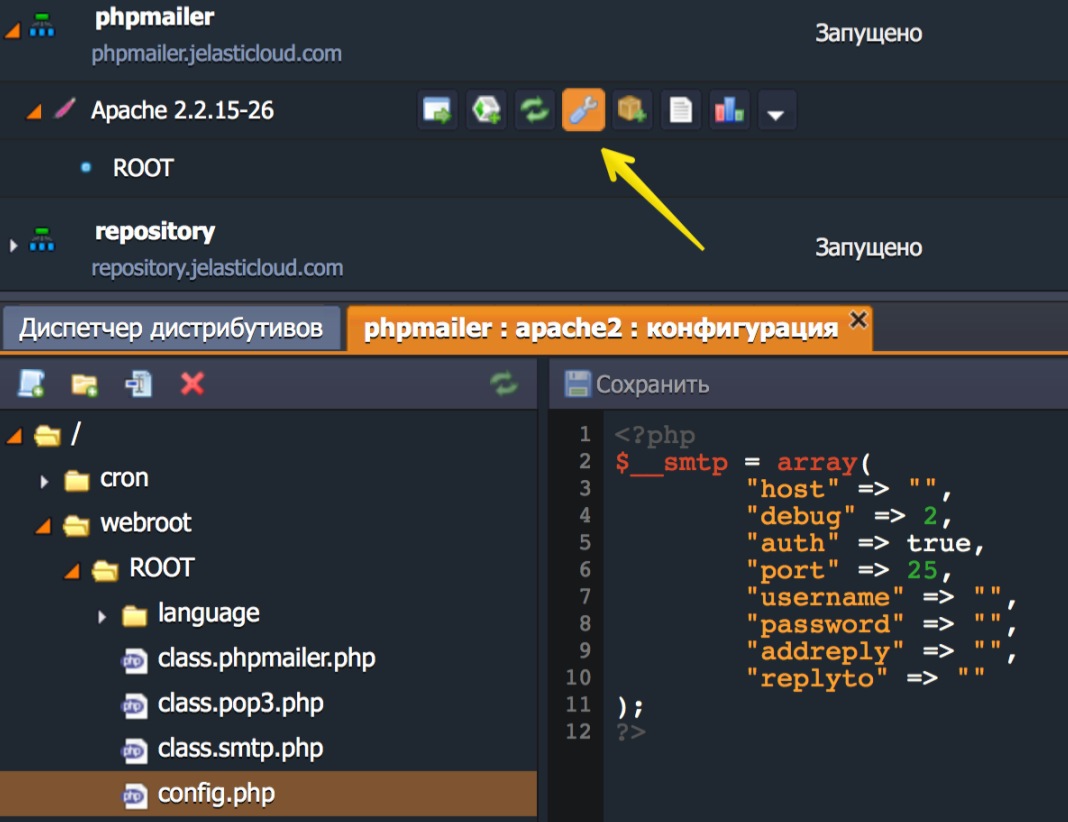This screenshot has width=1068, height=822.
Task: Open phpmailer.jelasticloud.com link
Action: [x=217, y=54]
